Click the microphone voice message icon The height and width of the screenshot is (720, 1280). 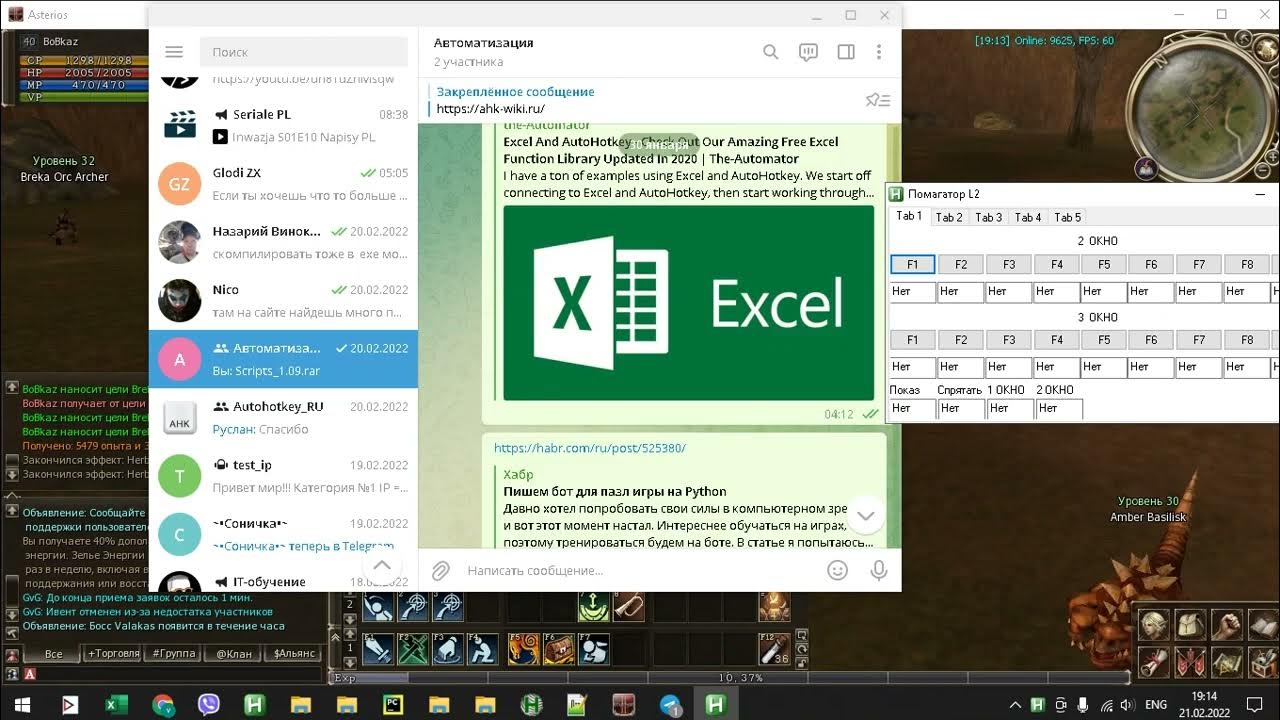coord(879,570)
